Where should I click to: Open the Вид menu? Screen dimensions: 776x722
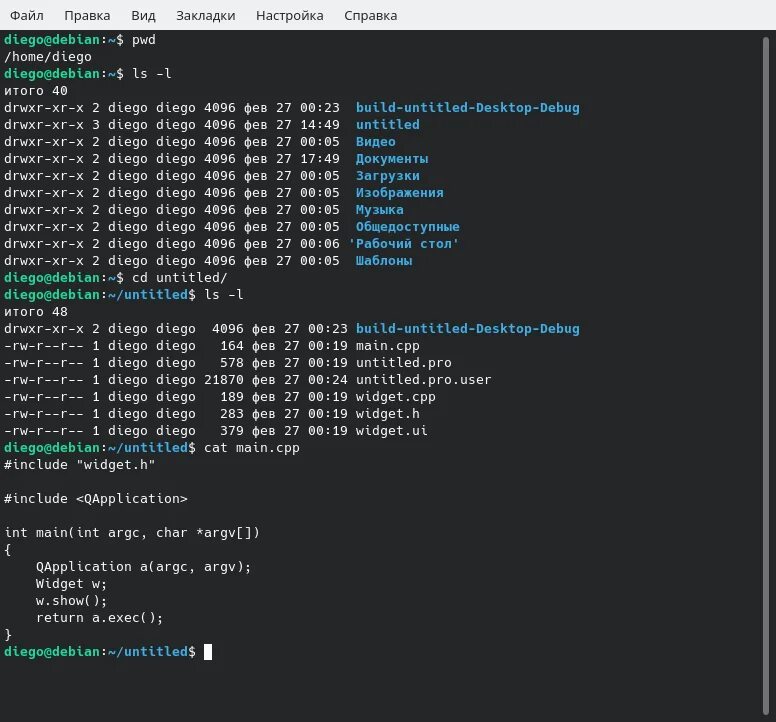tap(144, 15)
